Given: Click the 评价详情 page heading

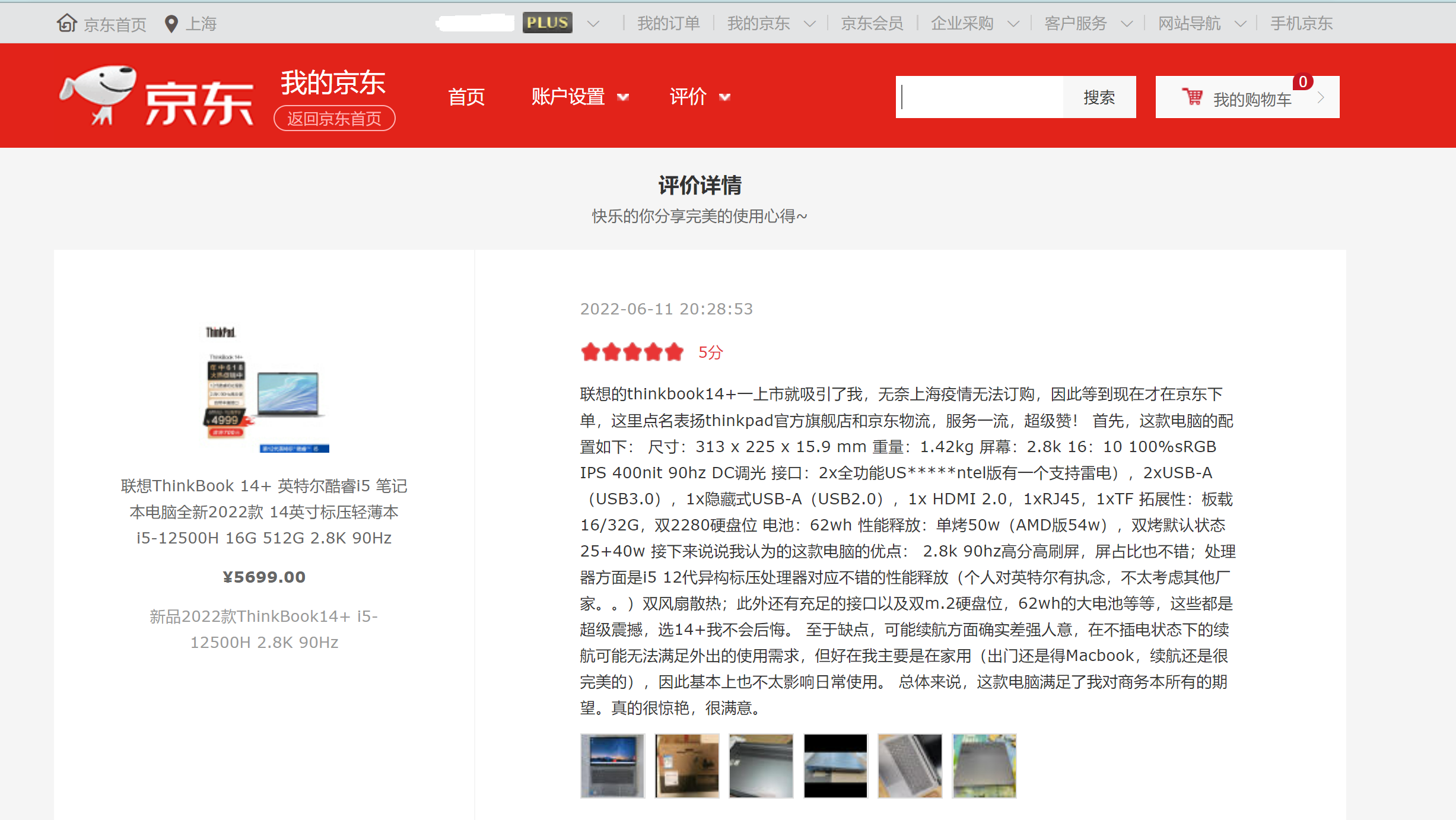Looking at the screenshot, I should (x=700, y=186).
